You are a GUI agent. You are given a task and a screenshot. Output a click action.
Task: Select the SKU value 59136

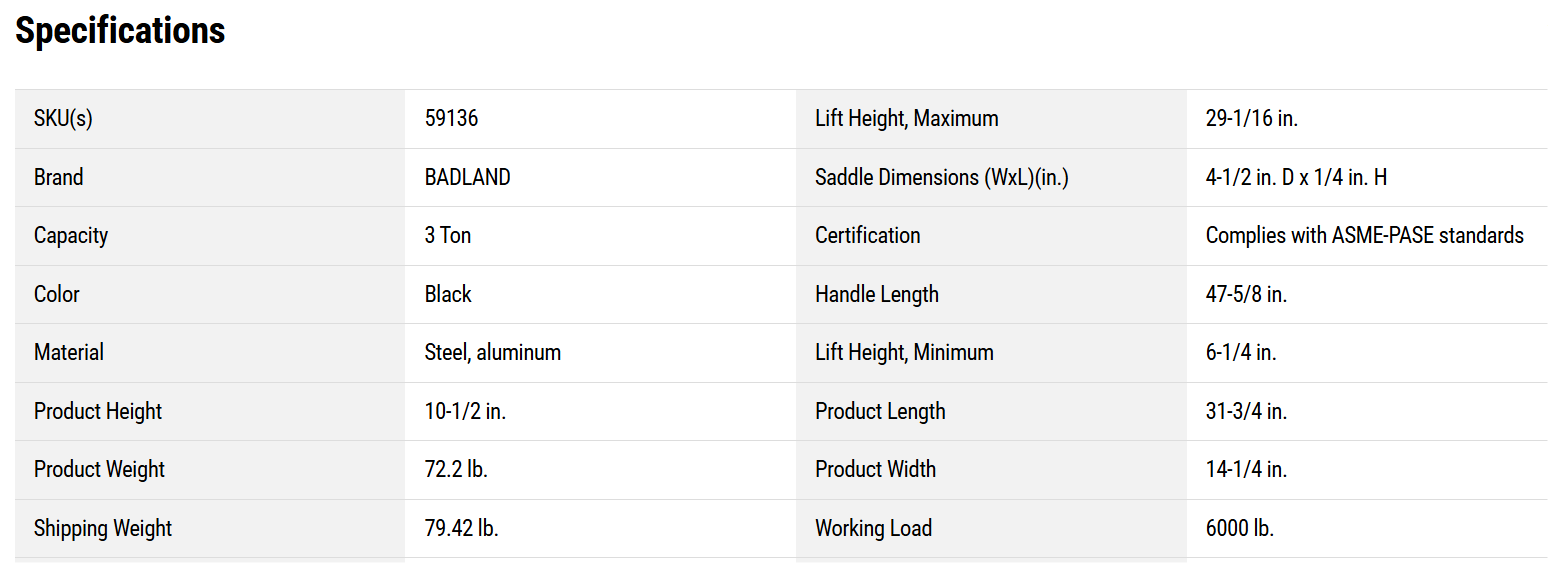(x=451, y=118)
